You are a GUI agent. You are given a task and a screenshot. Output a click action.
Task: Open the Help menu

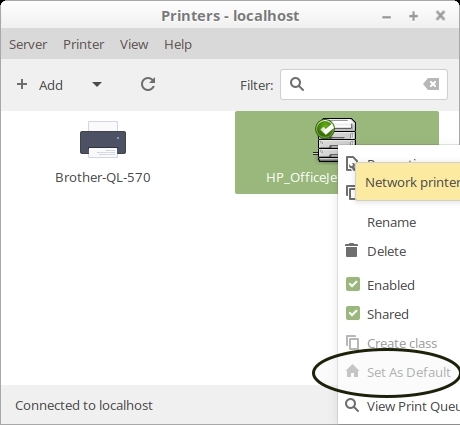(178, 45)
